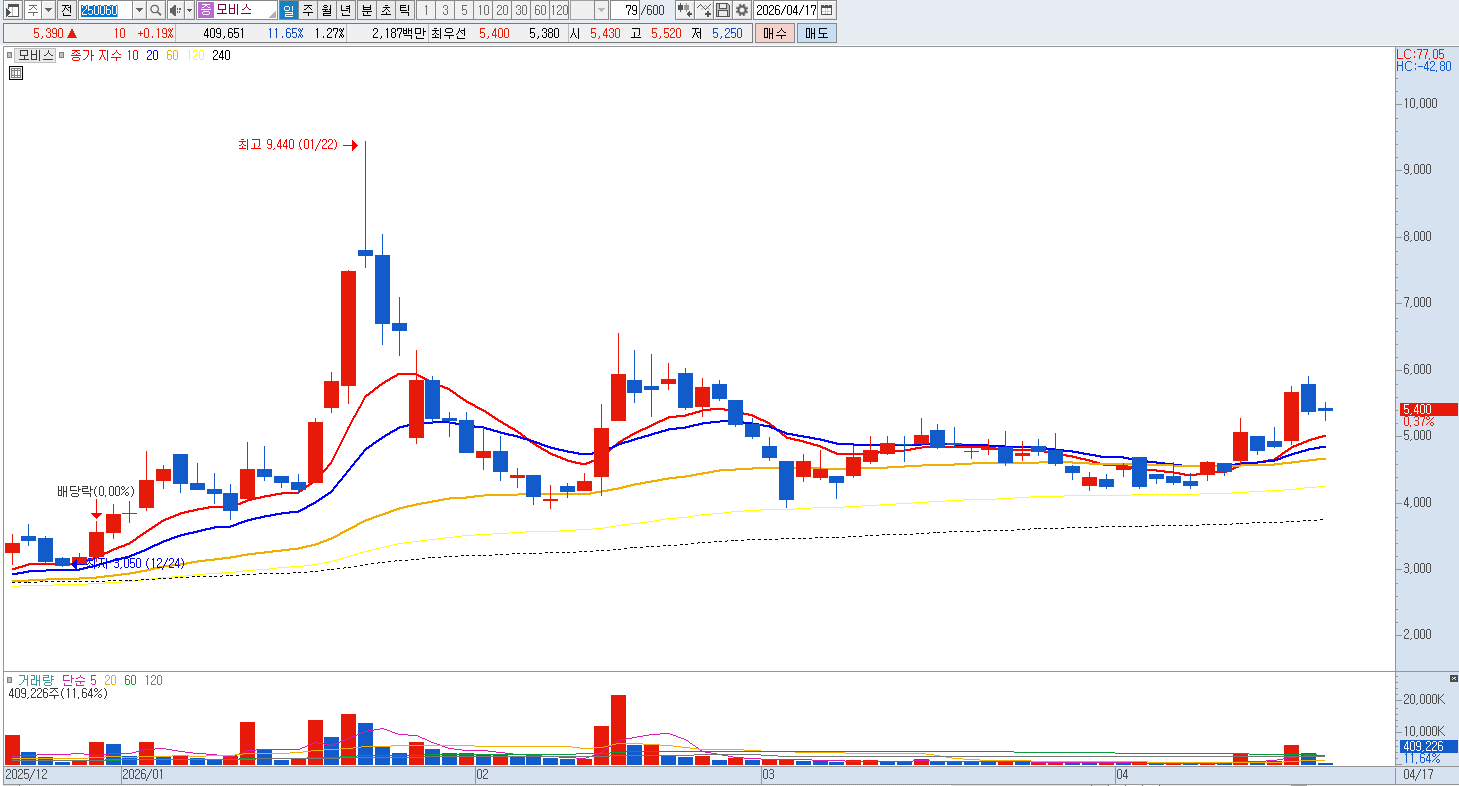This screenshot has width=1459, height=786.
Task: Expand the speaker icon dropdown arrow
Action: click(189, 10)
